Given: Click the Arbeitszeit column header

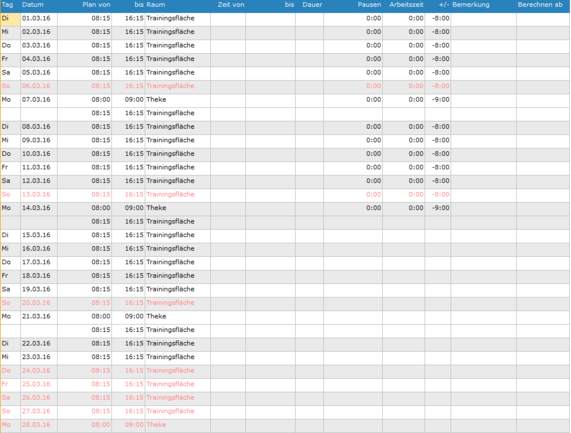Looking at the screenshot, I should 406,5.
